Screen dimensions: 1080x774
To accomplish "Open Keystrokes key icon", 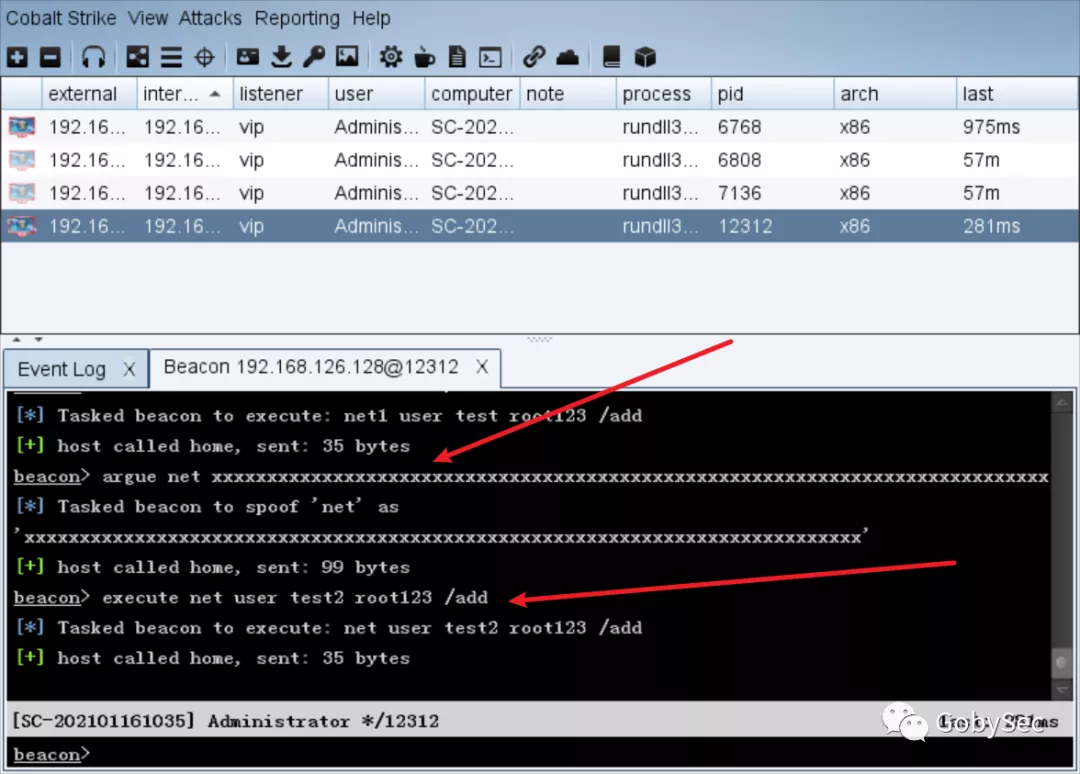I will pyautogui.click(x=314, y=57).
